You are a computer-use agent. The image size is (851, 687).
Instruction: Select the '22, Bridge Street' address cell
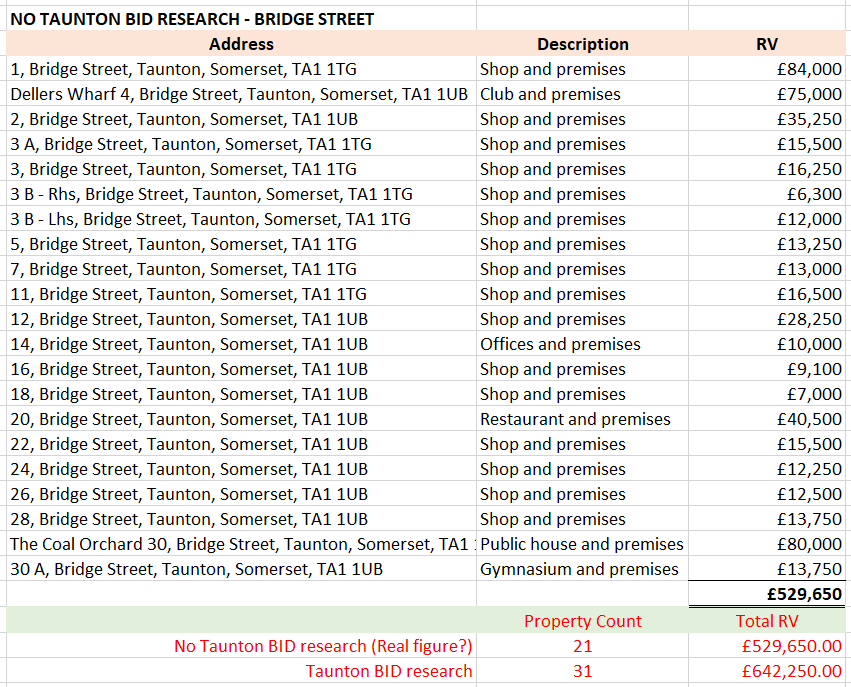coord(242,443)
